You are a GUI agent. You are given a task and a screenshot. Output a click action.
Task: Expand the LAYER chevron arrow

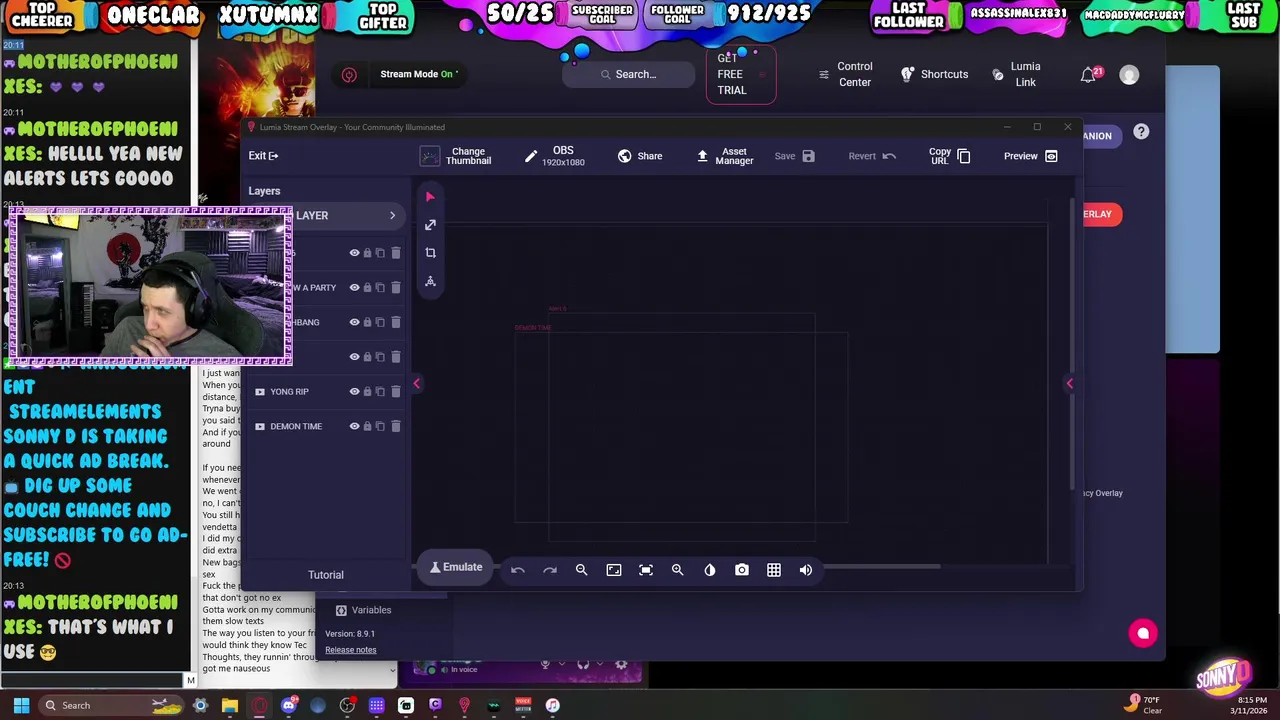[392, 215]
